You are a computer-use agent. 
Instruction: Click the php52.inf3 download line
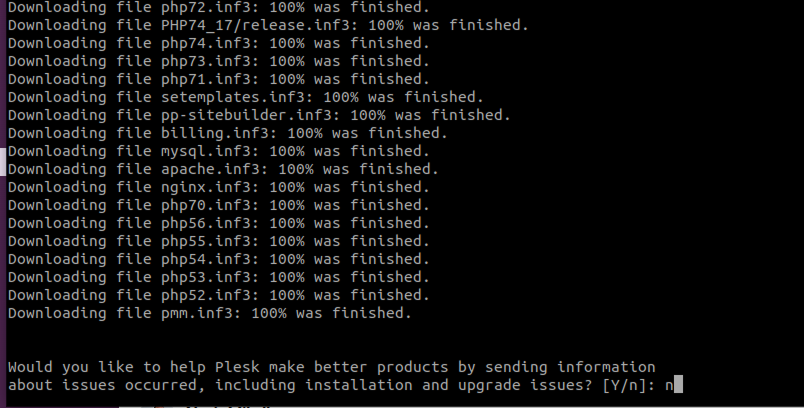(x=218, y=295)
